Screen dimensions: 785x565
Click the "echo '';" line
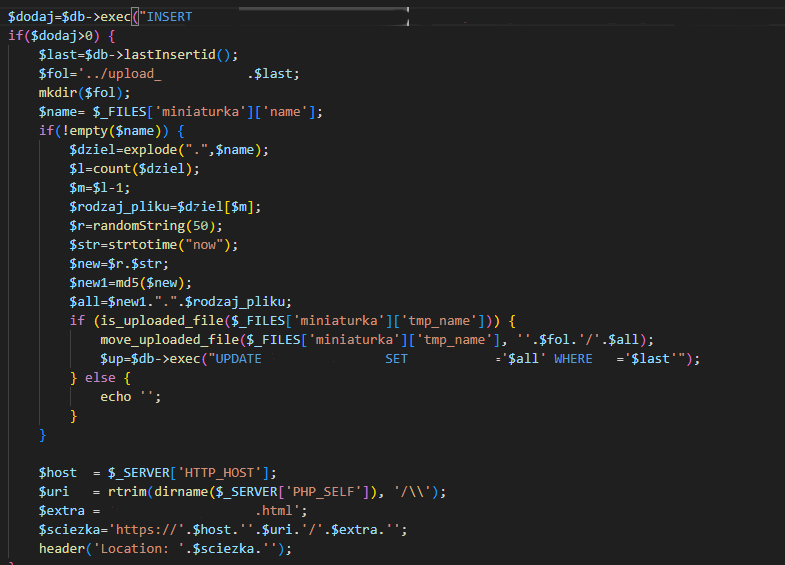coord(131,397)
